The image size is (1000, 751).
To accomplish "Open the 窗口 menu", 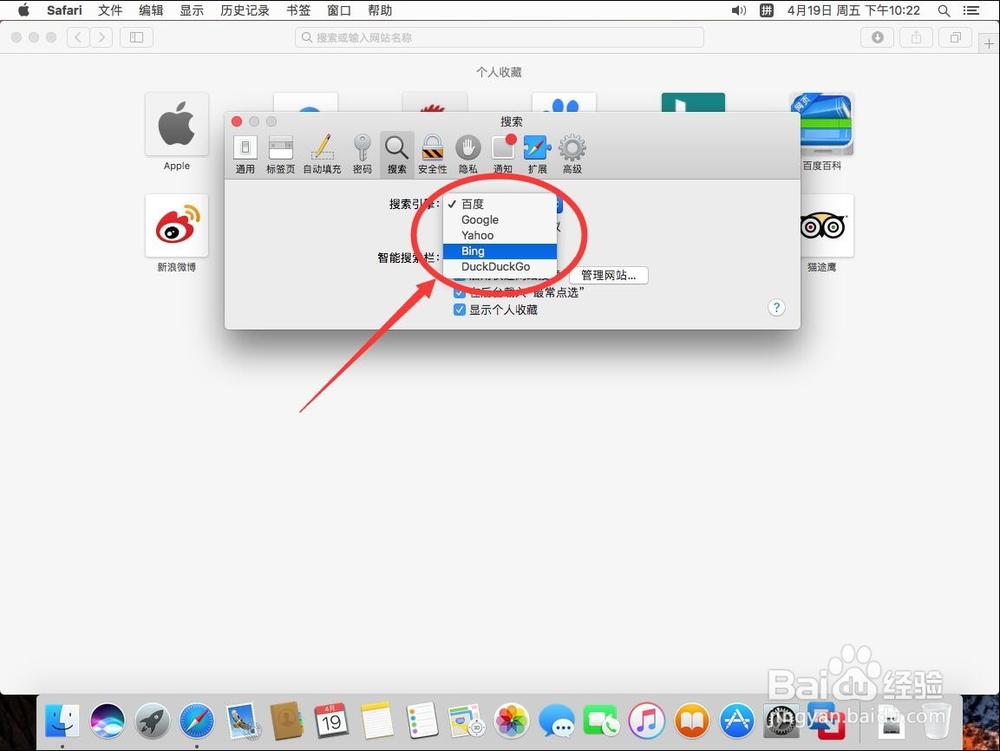I will (x=339, y=10).
